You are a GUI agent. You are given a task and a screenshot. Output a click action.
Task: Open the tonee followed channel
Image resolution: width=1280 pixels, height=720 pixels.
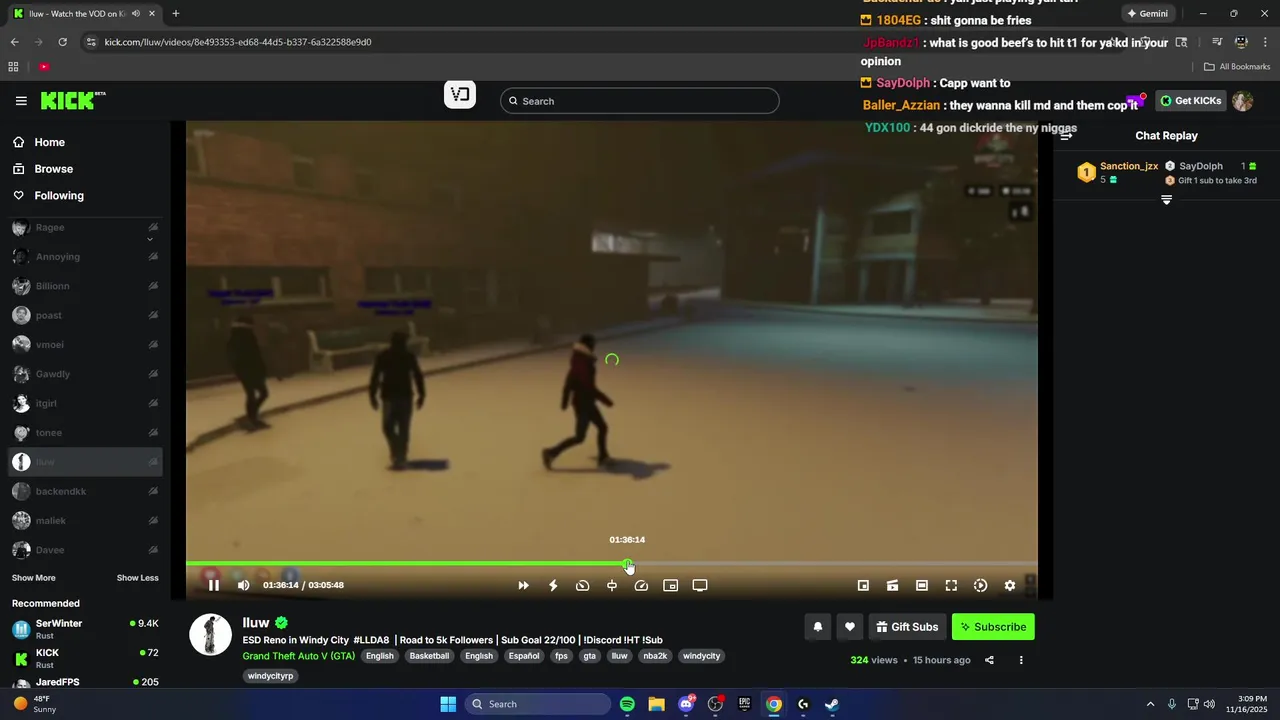tap(85, 433)
